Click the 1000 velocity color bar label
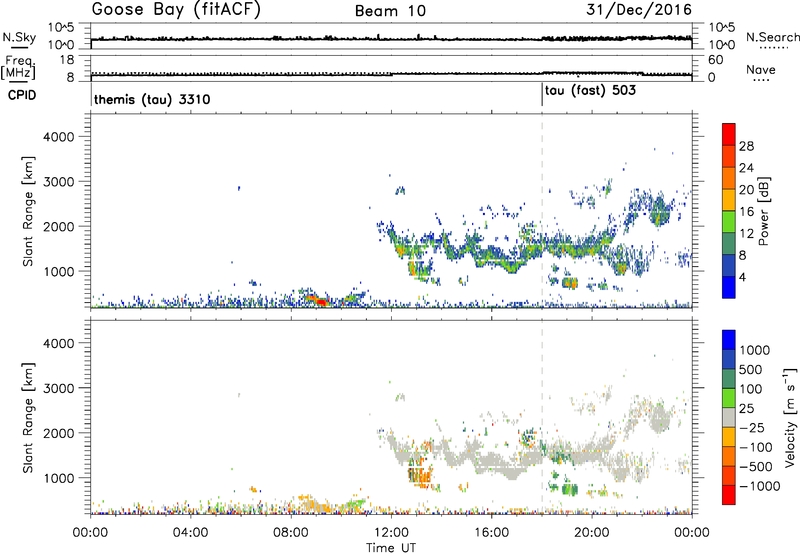 coord(754,350)
